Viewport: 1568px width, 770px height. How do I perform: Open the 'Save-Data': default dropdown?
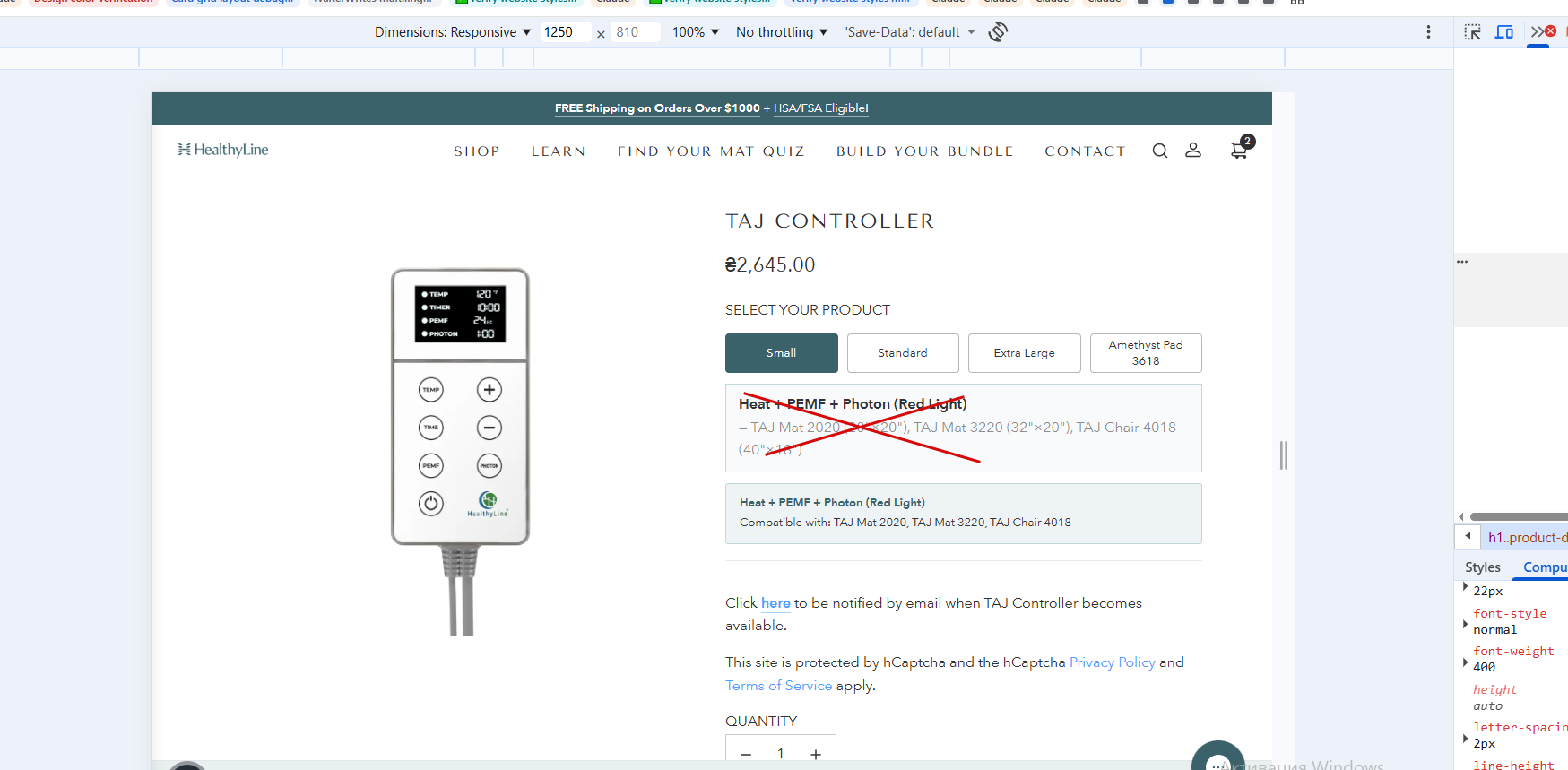pyautogui.click(x=910, y=32)
